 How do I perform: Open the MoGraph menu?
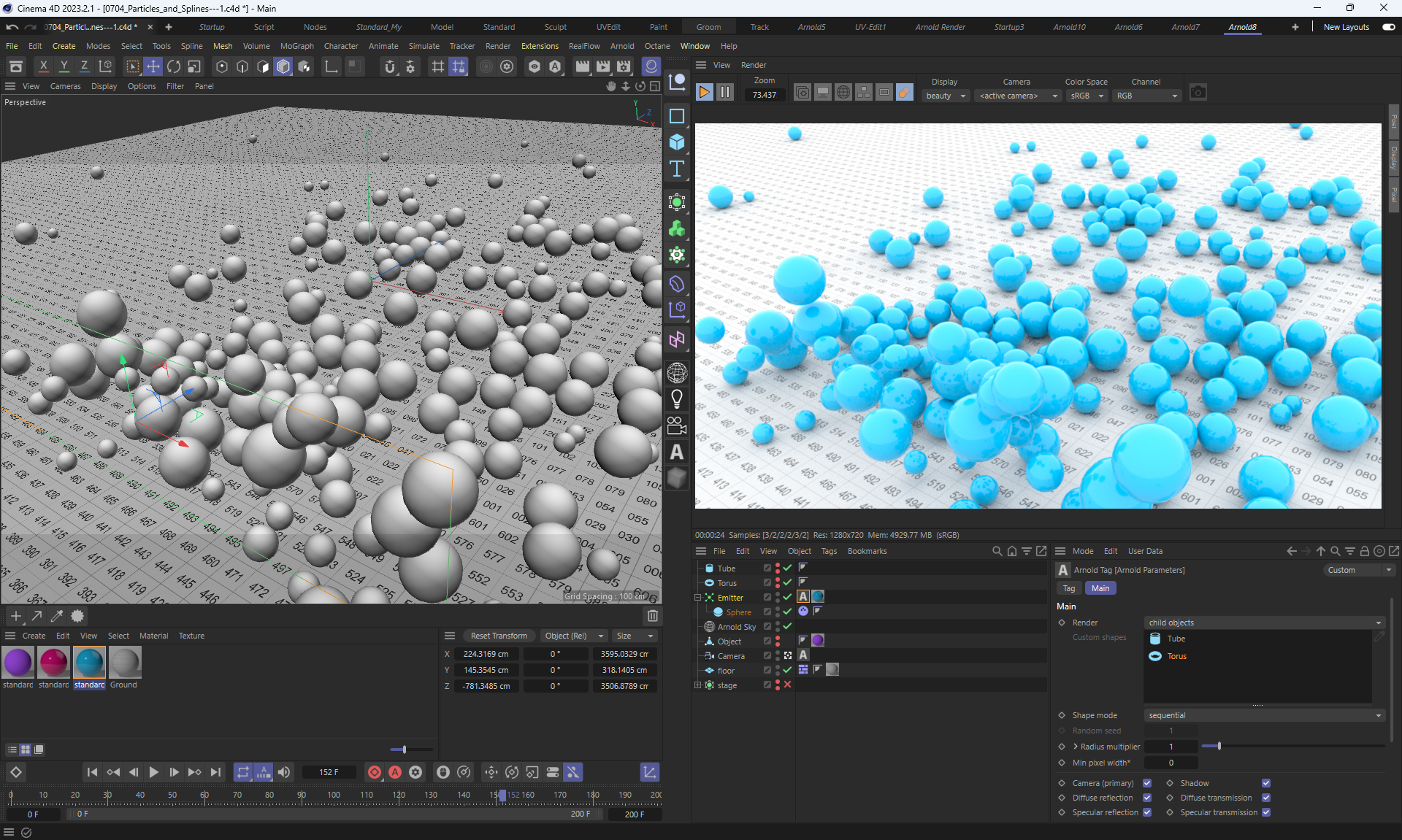[x=296, y=46]
